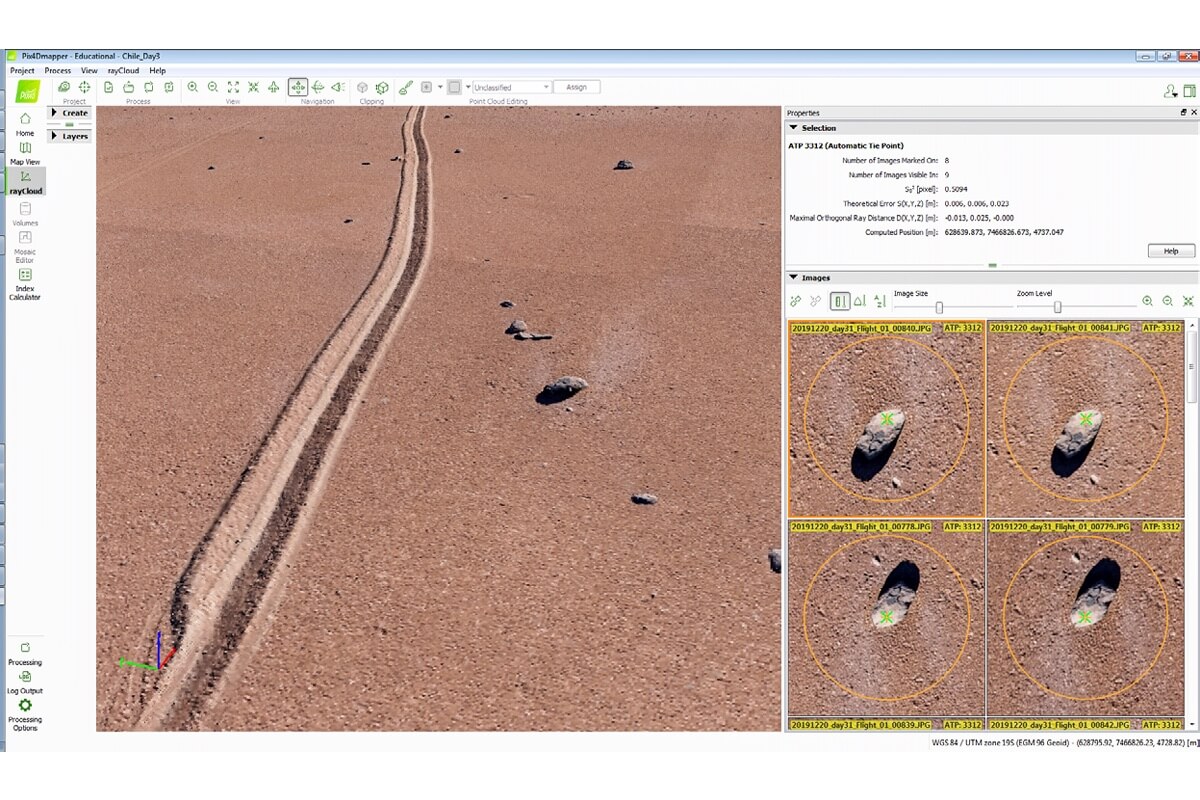Click the view all fit-to-screen icon
1200x800 pixels.
point(233,88)
